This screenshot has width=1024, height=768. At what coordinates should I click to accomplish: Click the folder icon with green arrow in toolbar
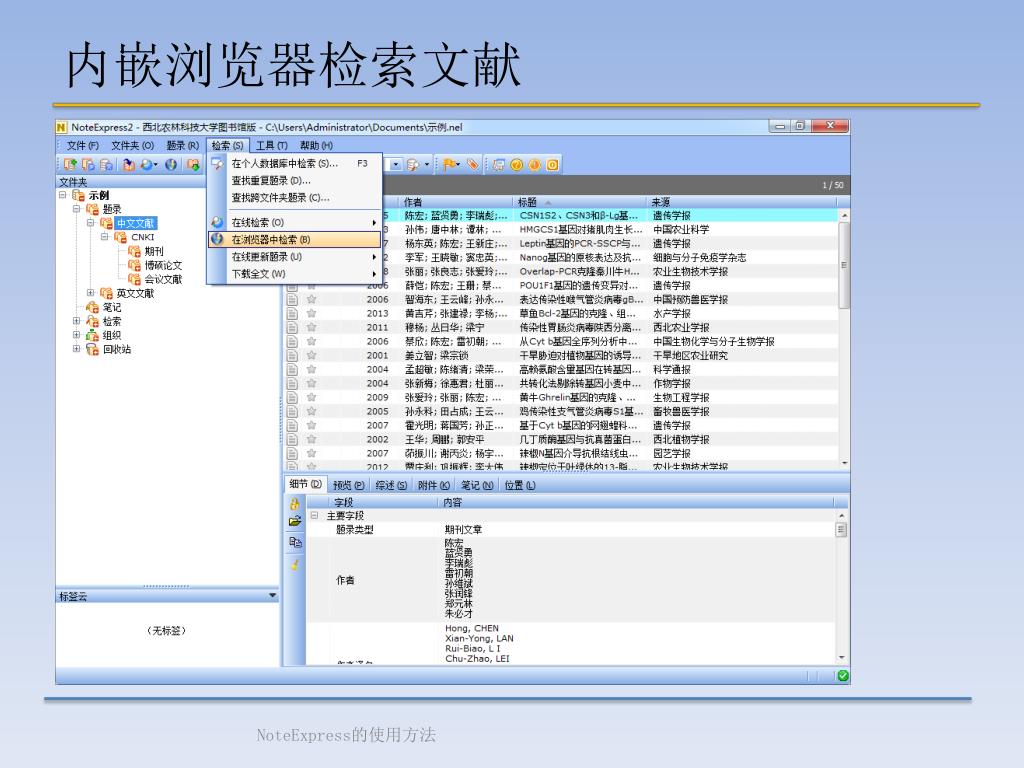coord(193,165)
